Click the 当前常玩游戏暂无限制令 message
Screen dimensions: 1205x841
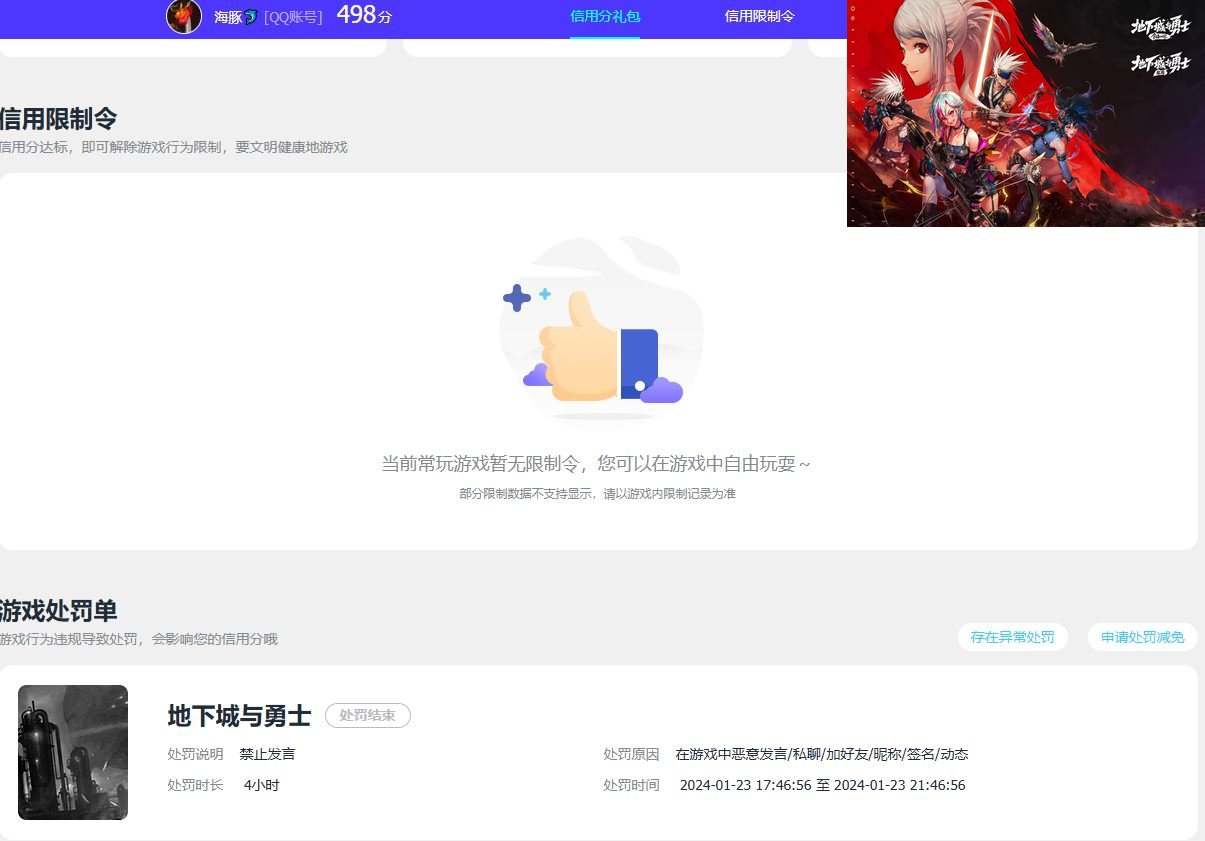[596, 464]
